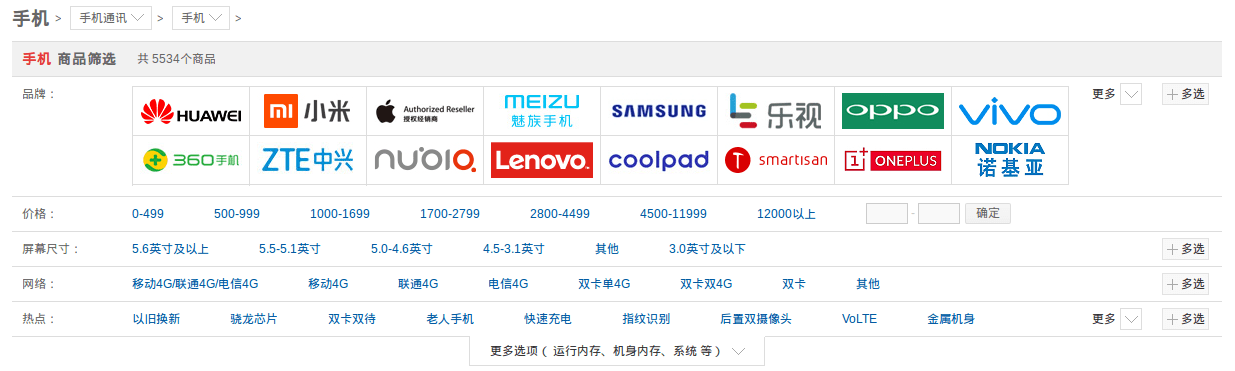Select the Nokia 诺基亚 brand logo
1235x371 pixels.
coord(1010,160)
